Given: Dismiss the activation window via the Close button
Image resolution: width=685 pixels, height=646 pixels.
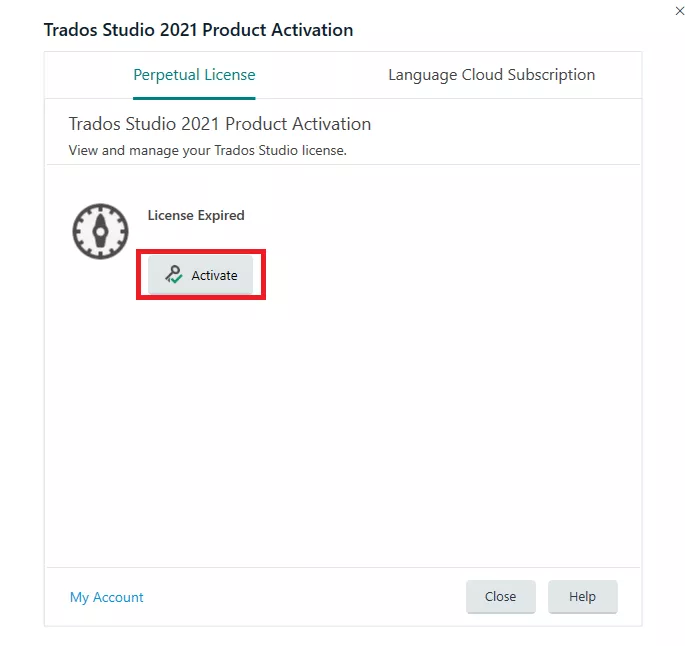Looking at the screenshot, I should point(501,597).
